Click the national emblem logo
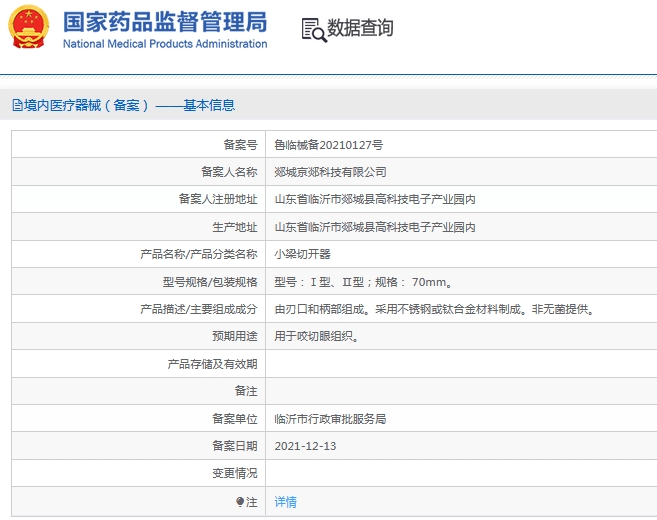 point(28,27)
